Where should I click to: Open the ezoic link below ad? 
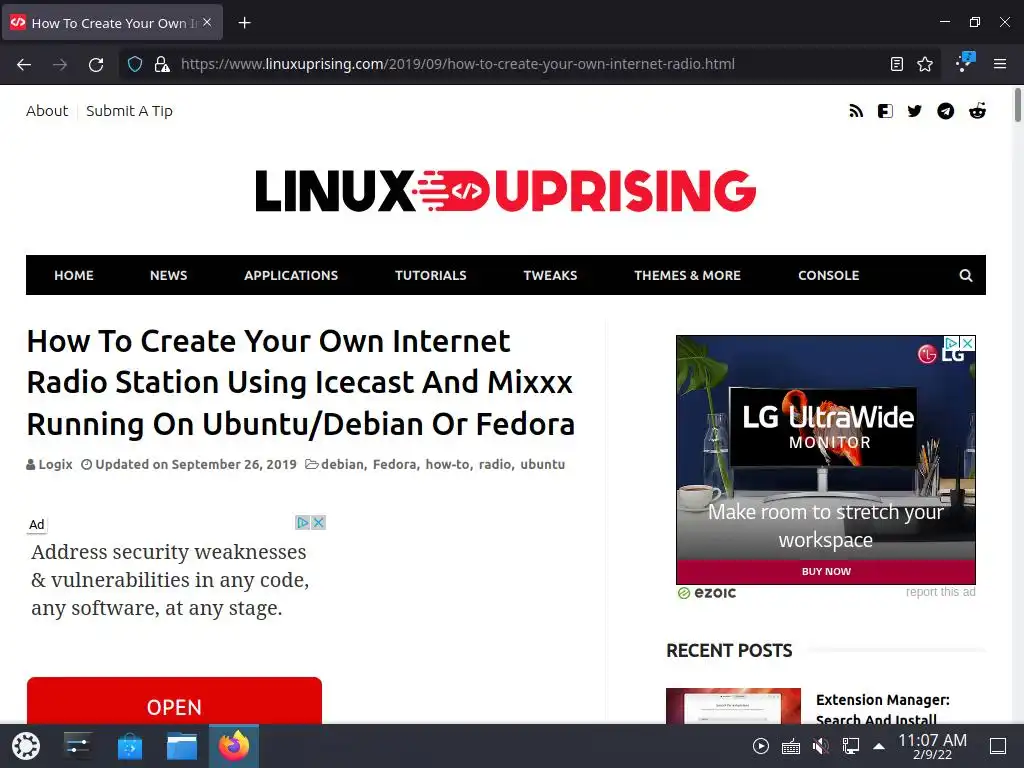(x=707, y=593)
